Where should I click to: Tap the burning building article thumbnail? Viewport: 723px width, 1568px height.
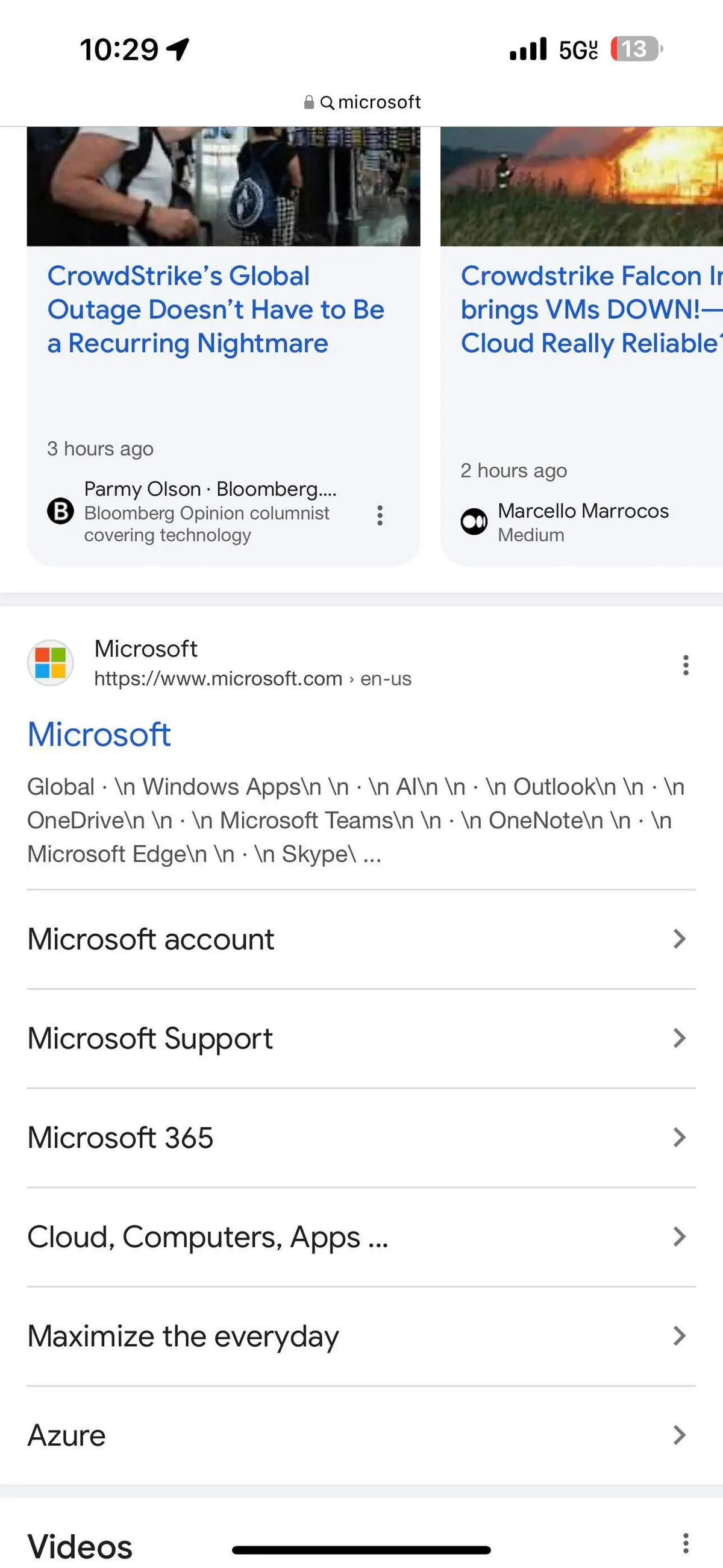[x=581, y=186]
